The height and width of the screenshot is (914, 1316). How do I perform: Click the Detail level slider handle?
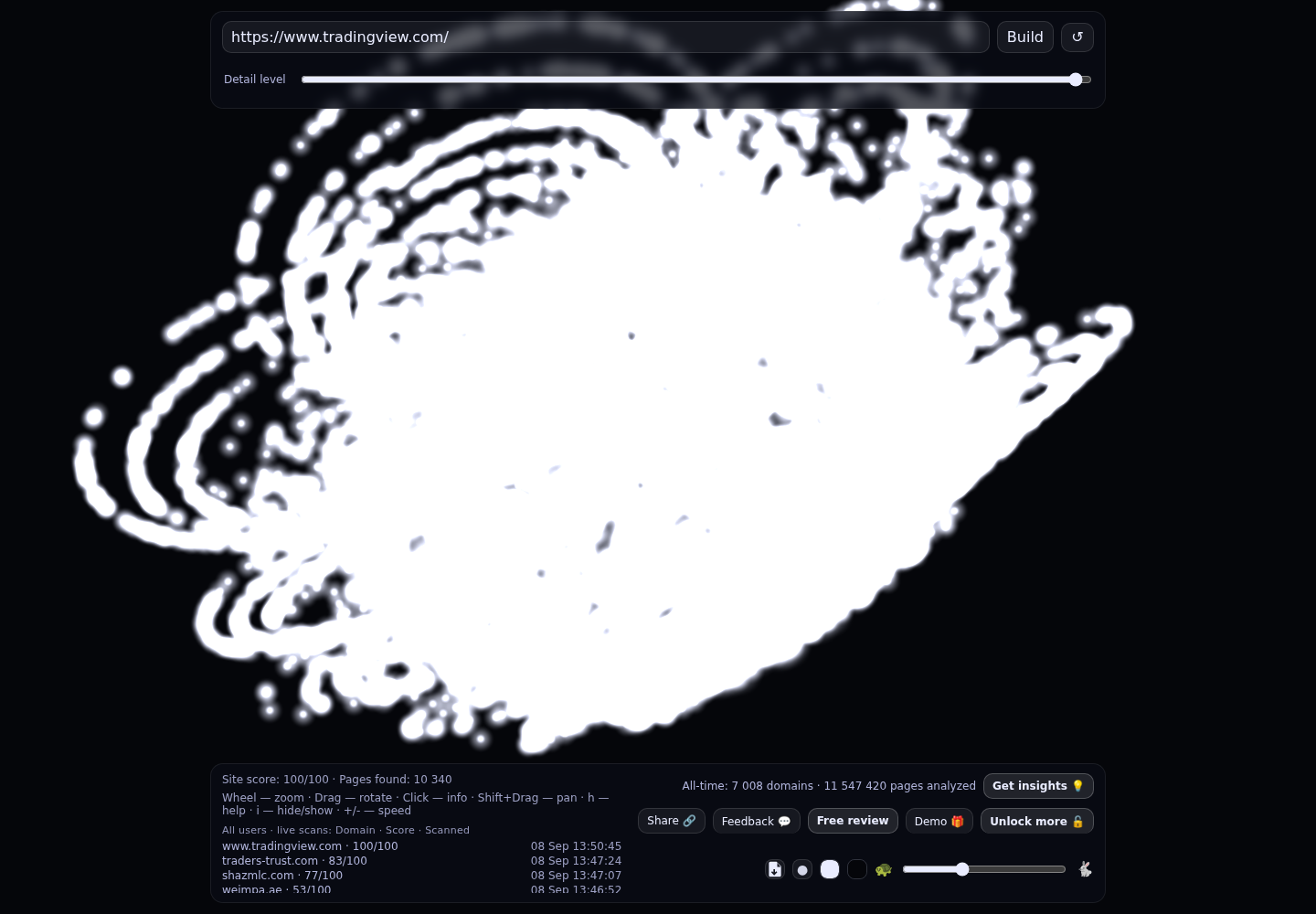coord(1076,80)
